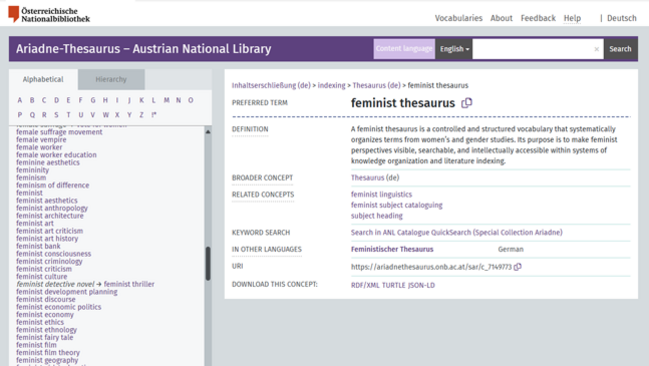Jump to letter O in the alphabet index
Image resolution: width=649 pixels, height=366 pixels.
pyautogui.click(x=191, y=100)
